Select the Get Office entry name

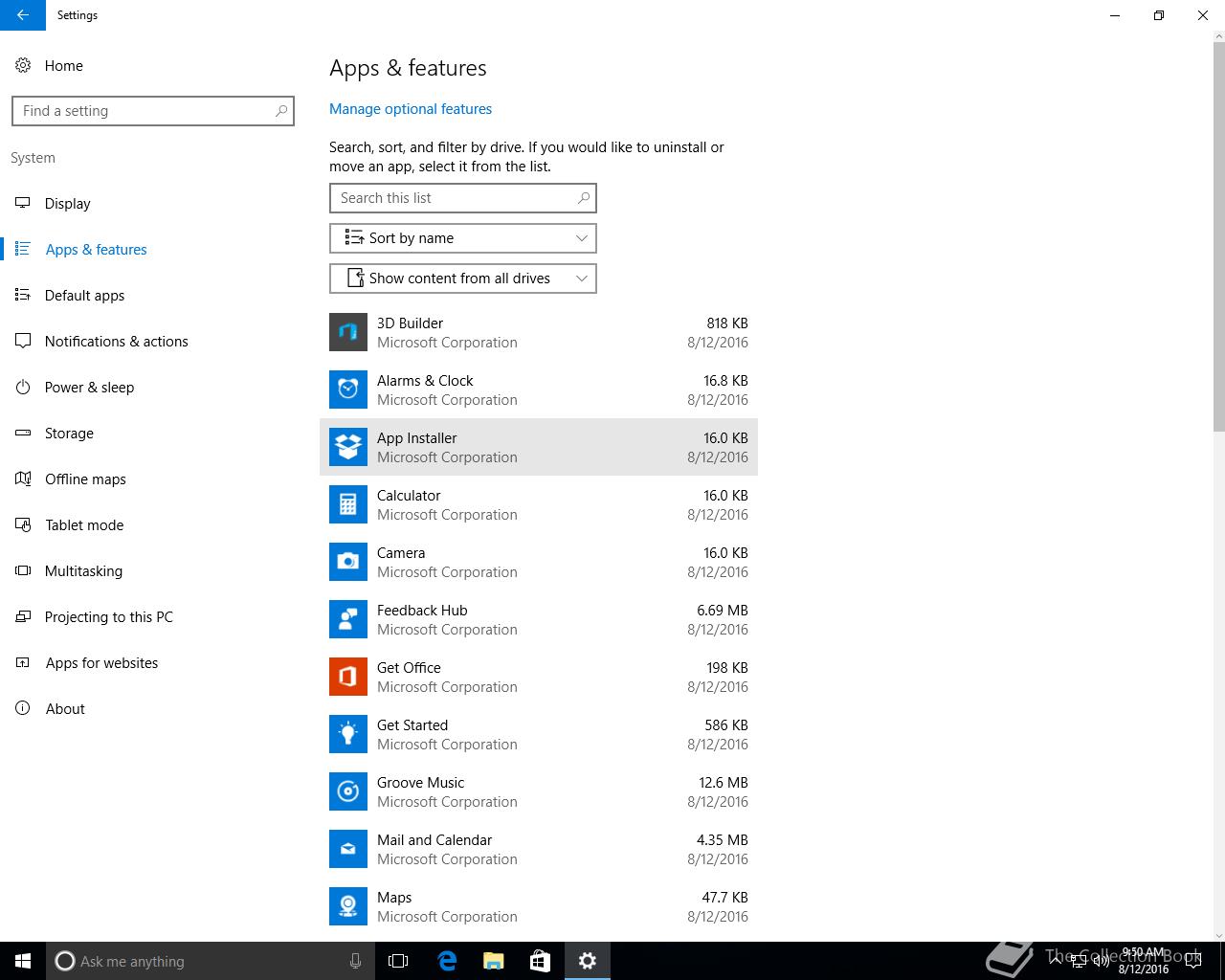409,668
